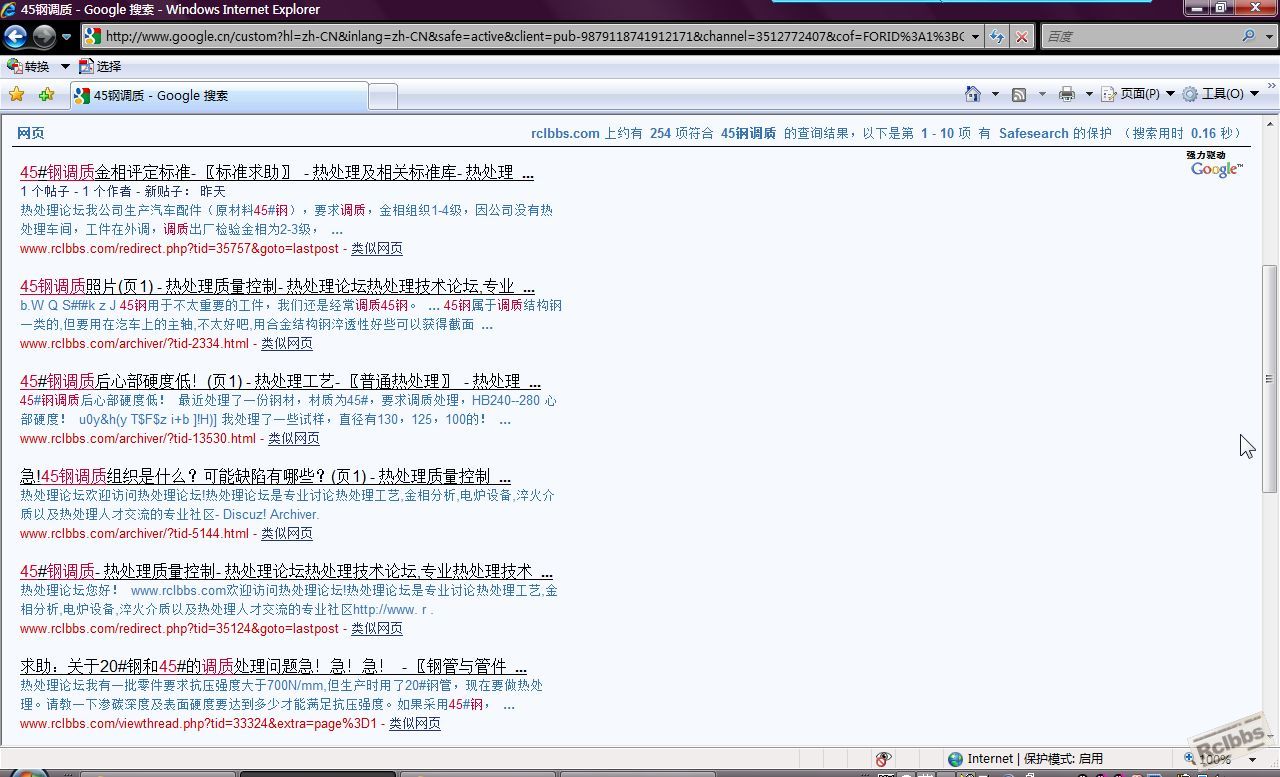Image resolution: width=1280 pixels, height=777 pixels.
Task: Open the recent pages dropdown beside Forward
Action: pos(67,37)
